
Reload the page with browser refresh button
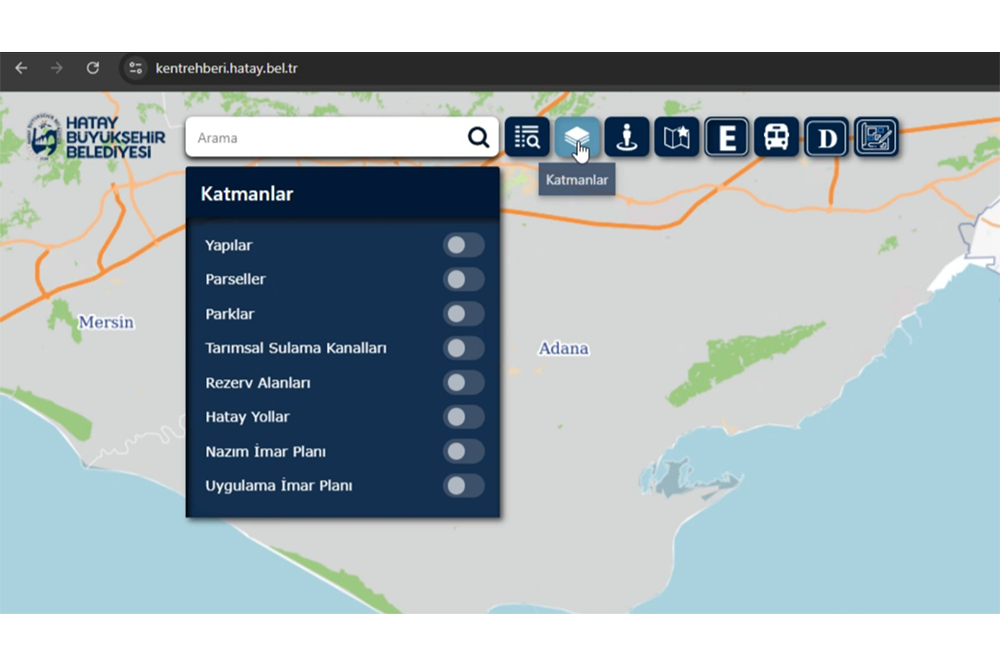(x=93, y=68)
